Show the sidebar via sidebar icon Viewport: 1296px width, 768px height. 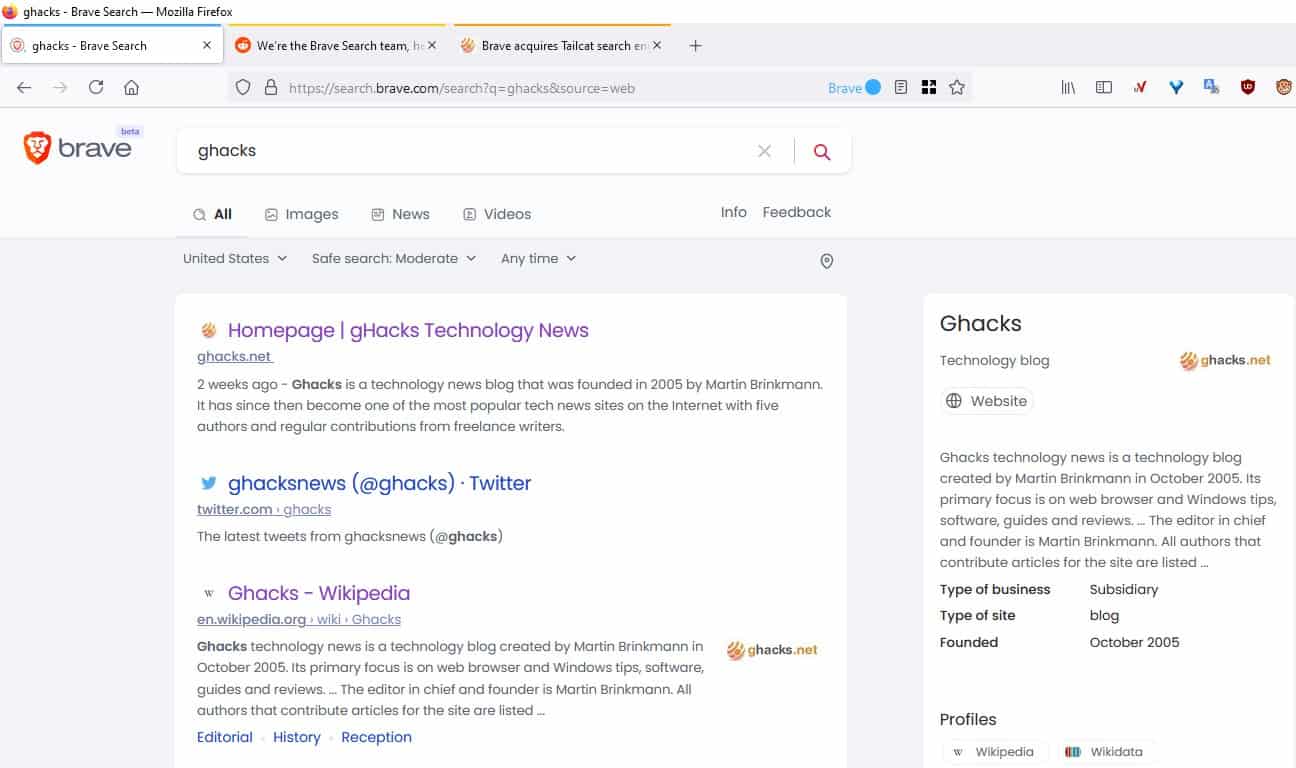pyautogui.click(x=1104, y=88)
